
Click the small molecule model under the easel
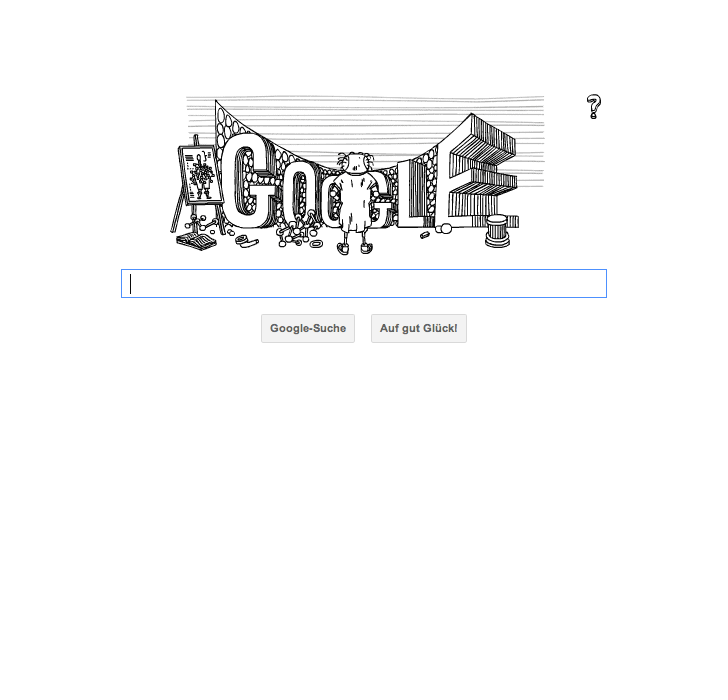[x=201, y=224]
